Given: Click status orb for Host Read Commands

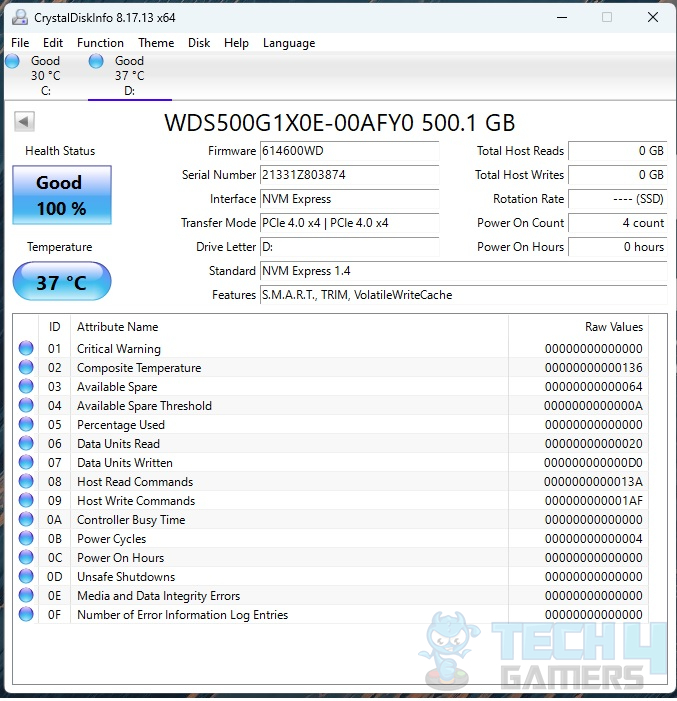Looking at the screenshot, I should coord(26,481).
